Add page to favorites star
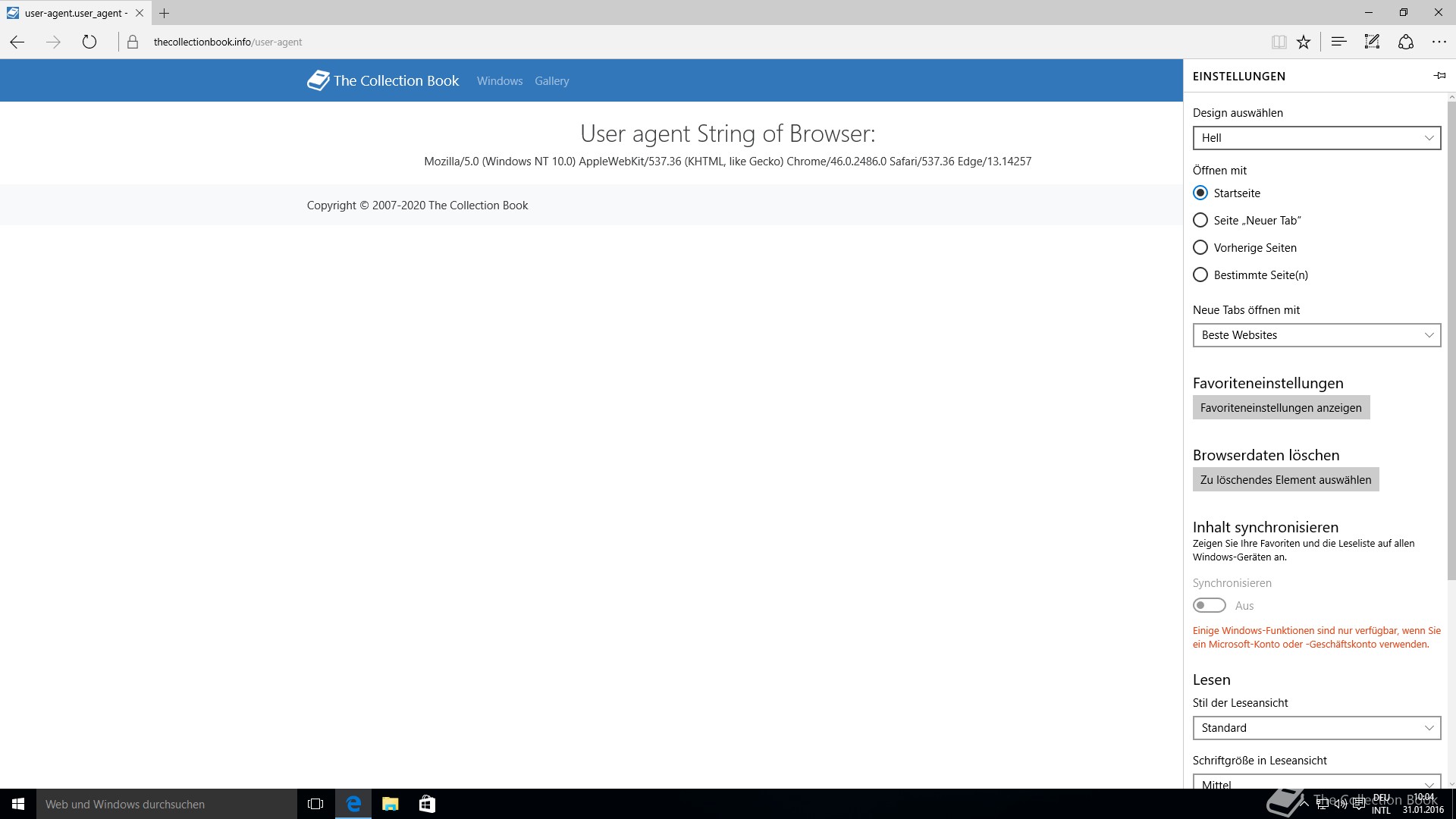 tap(1304, 42)
